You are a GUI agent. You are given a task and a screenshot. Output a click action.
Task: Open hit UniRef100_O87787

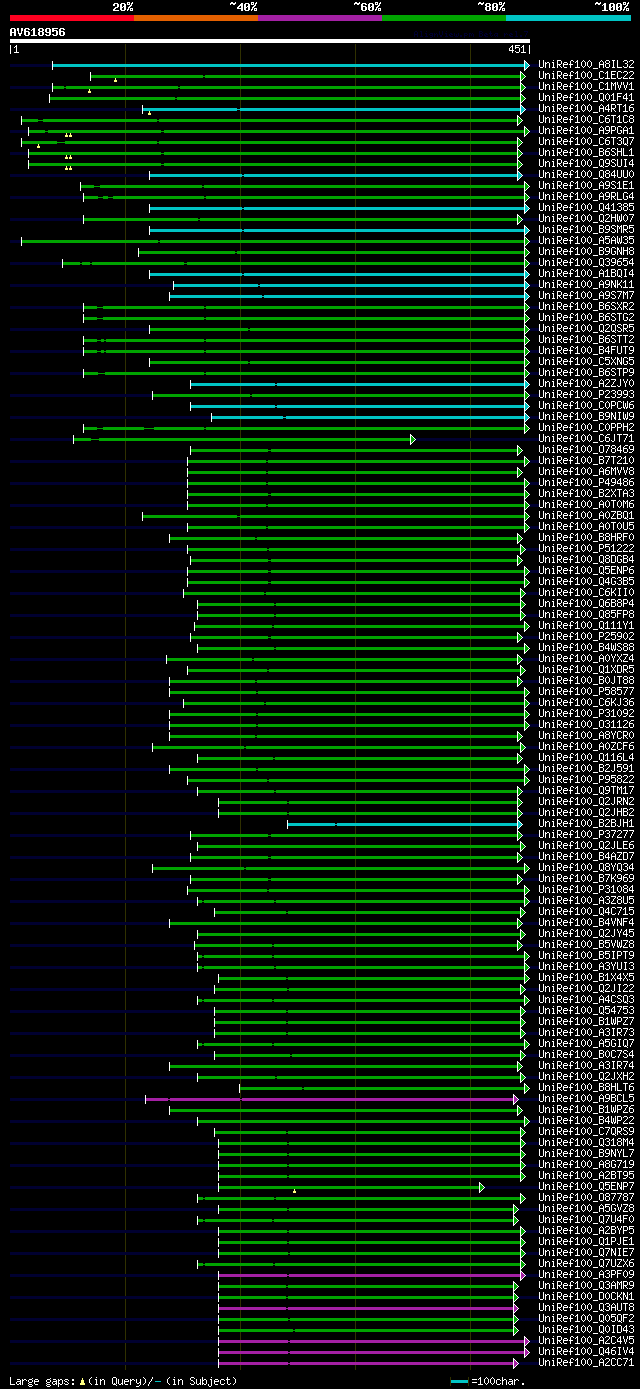click(x=586, y=1198)
